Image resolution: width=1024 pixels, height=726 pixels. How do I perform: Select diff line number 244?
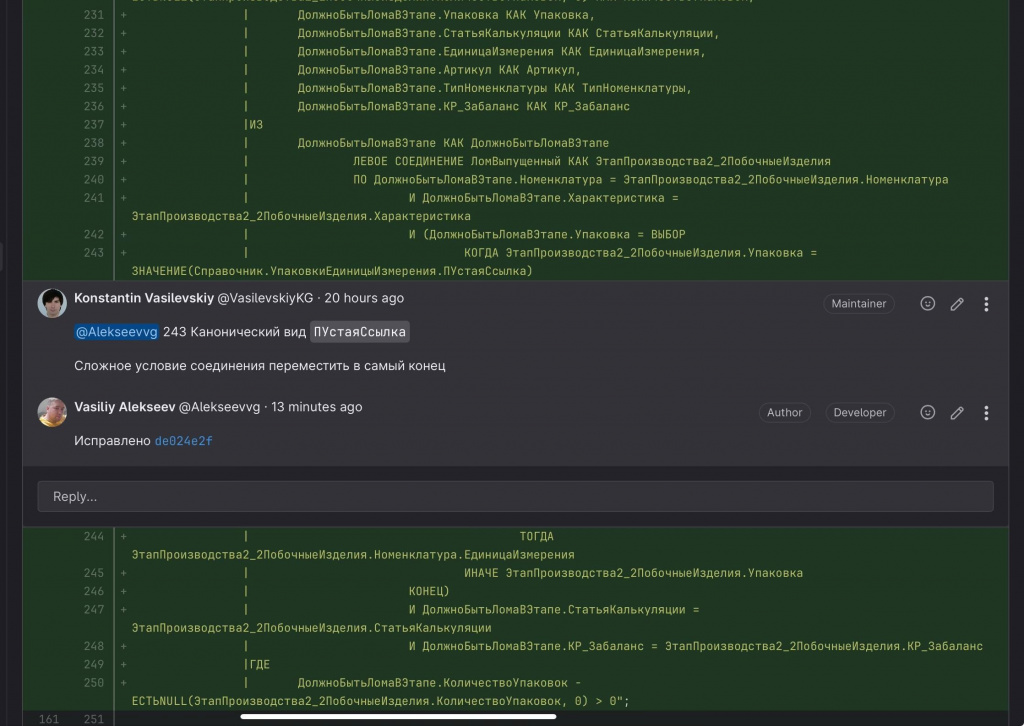pyautogui.click(x=92, y=537)
